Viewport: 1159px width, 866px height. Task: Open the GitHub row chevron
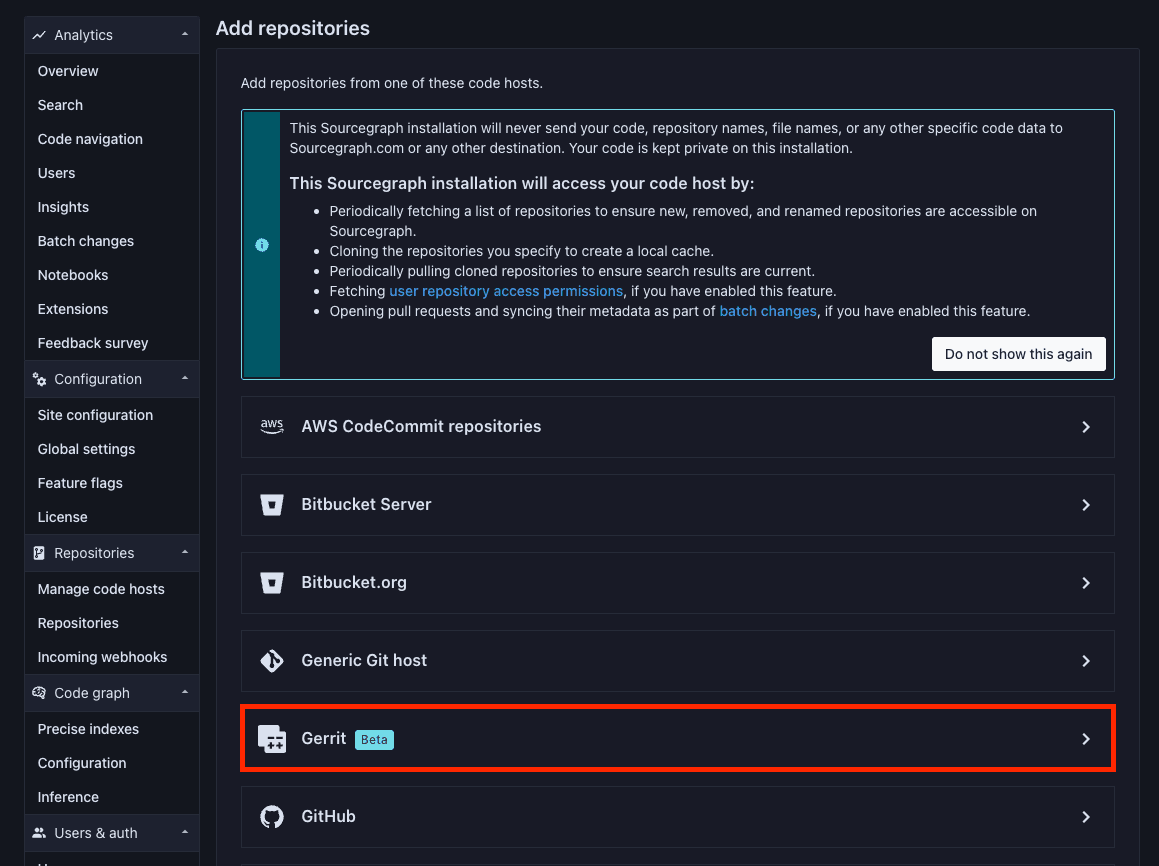click(1086, 816)
